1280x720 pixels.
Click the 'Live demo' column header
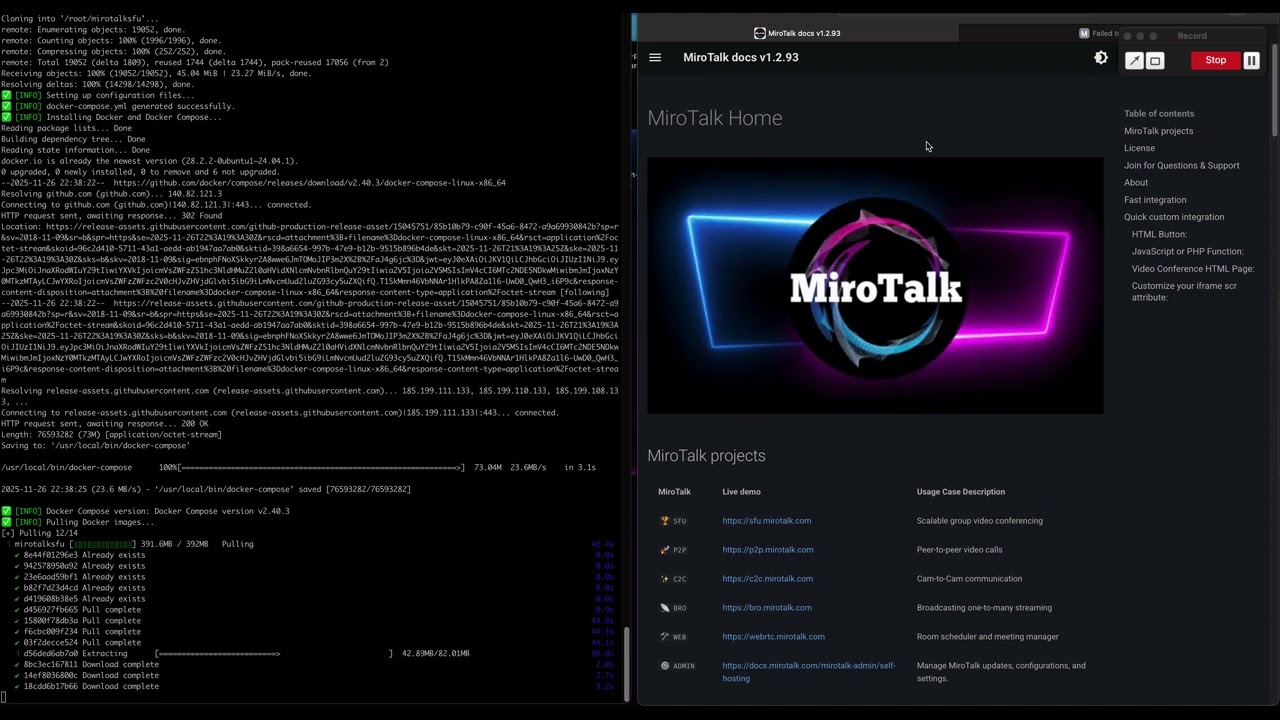[x=741, y=491]
